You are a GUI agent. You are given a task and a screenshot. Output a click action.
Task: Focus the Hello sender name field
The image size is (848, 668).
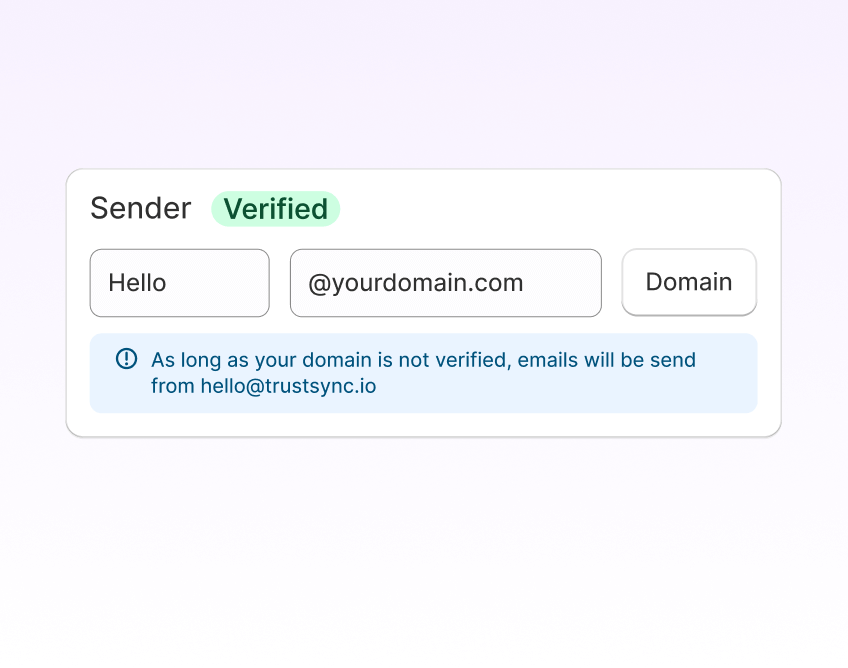coord(179,283)
